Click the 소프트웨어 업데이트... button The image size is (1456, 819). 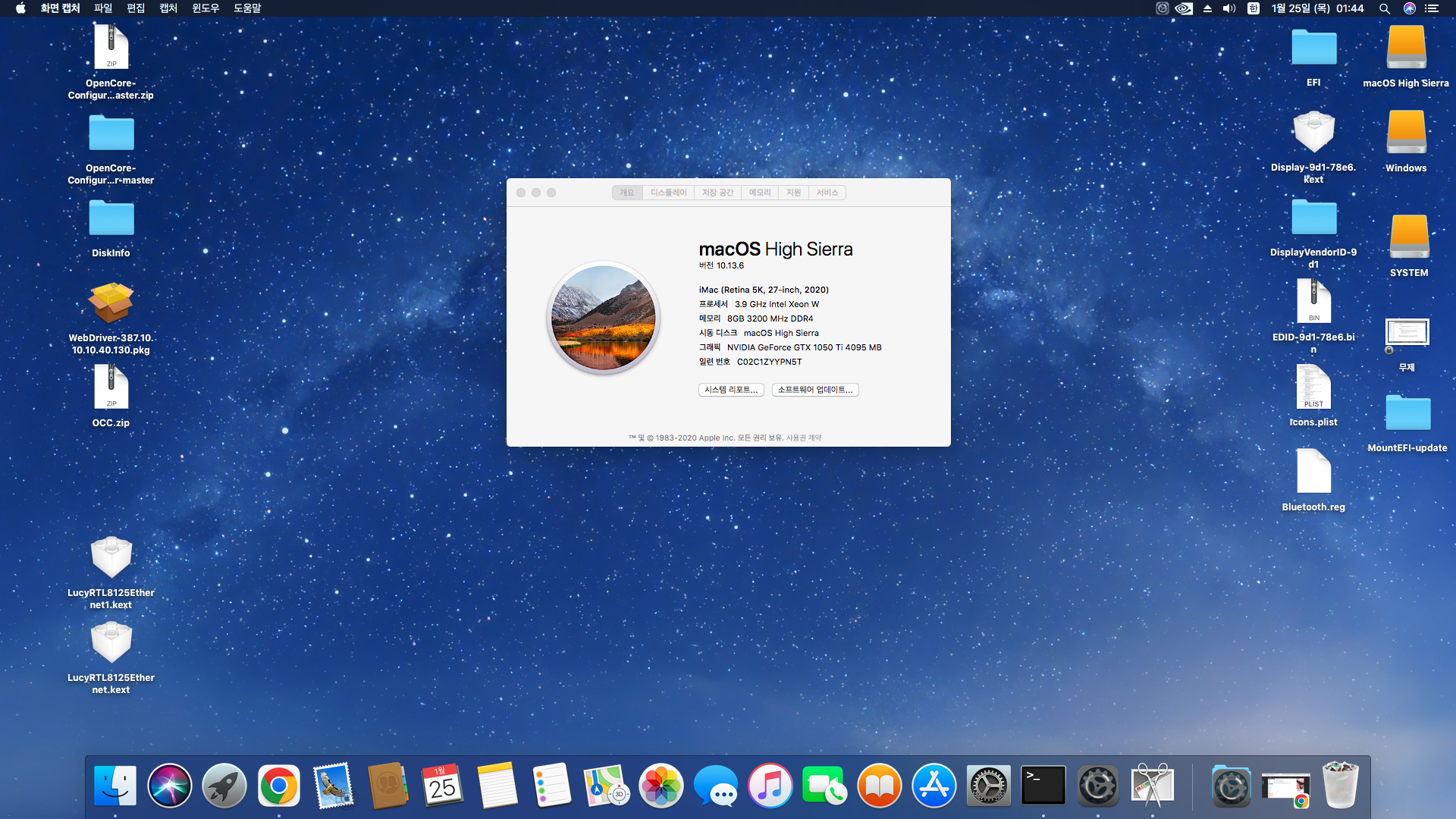pos(815,390)
